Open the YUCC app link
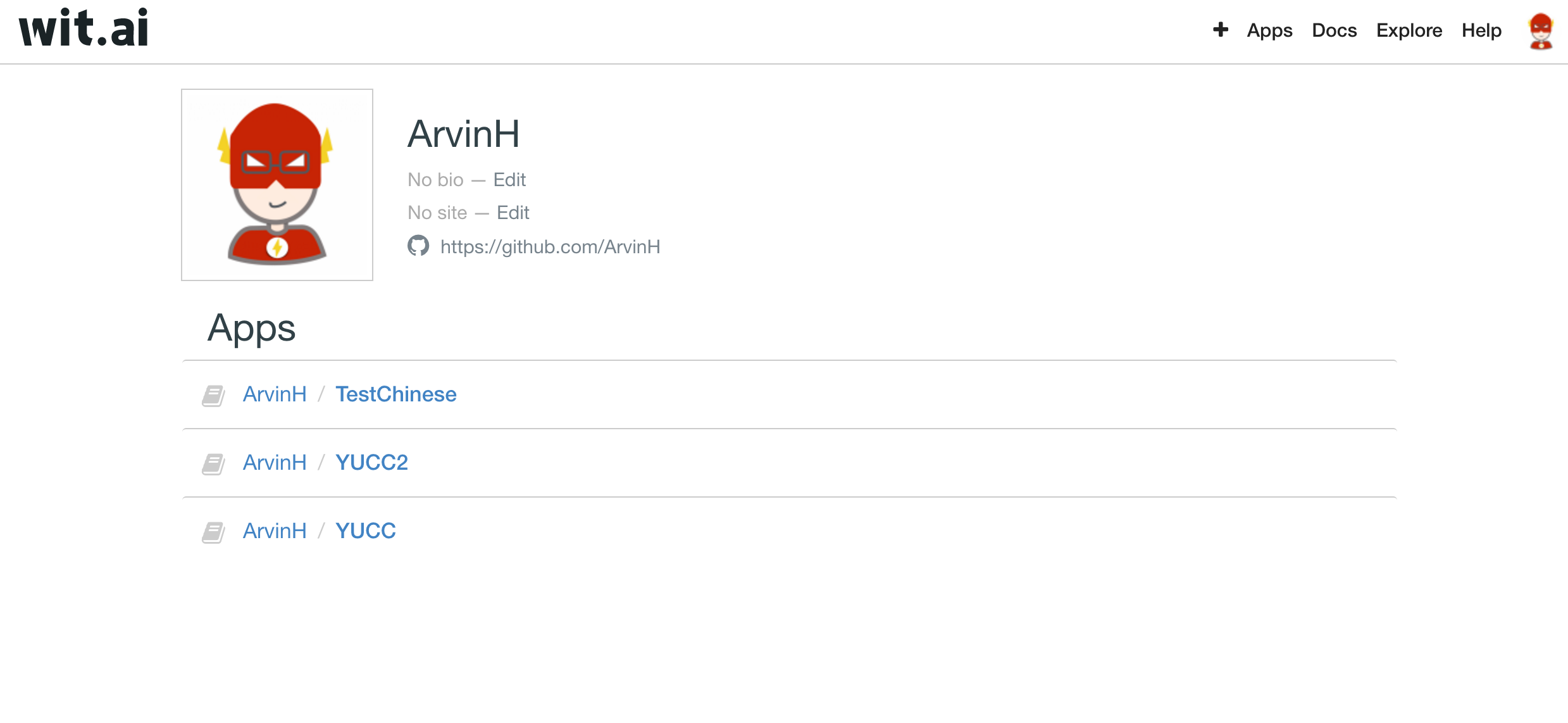 pos(365,529)
